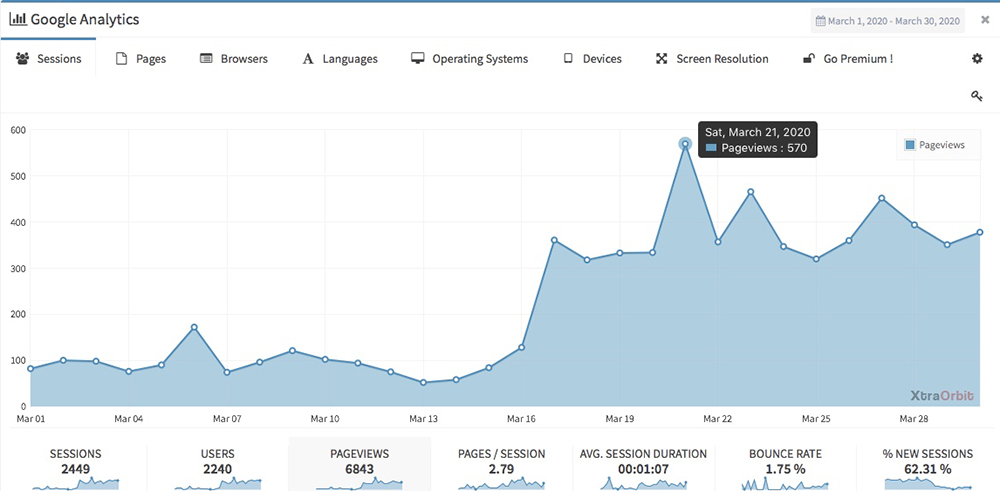Screen dimensions: 1000x491
Task: Click the Languages letter A icon
Action: (308, 59)
